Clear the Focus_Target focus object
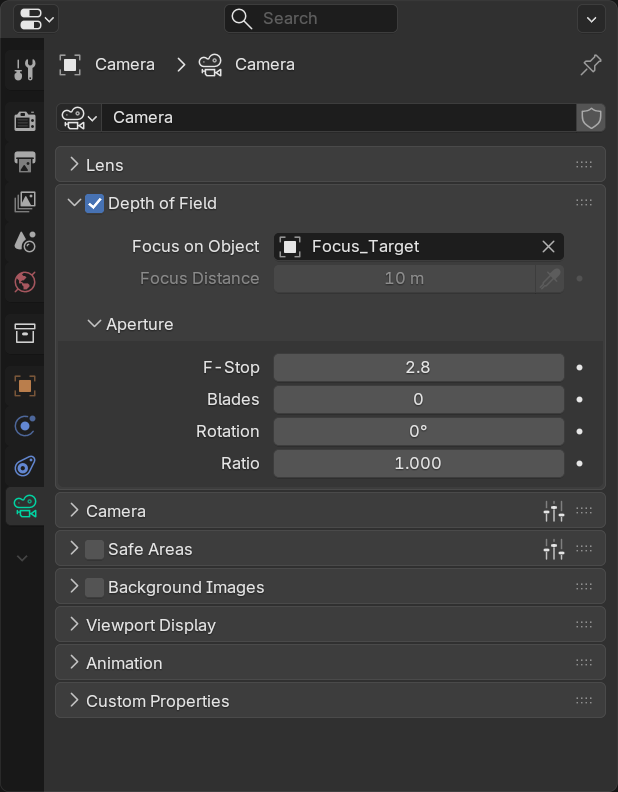 coord(548,246)
